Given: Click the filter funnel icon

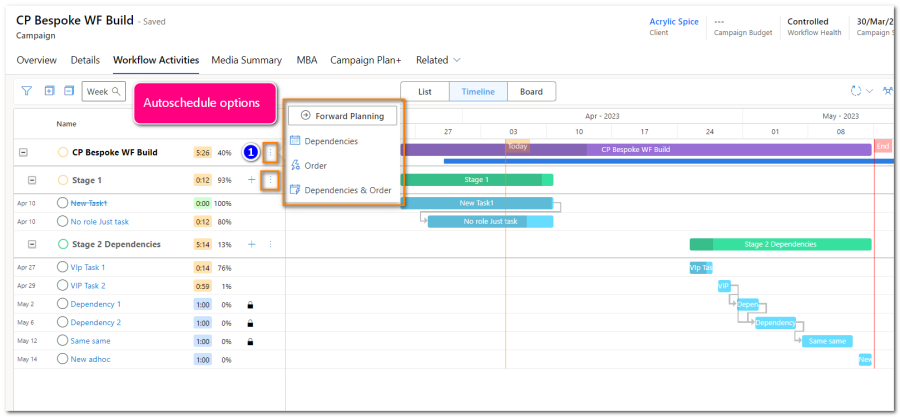Looking at the screenshot, I should click(27, 92).
